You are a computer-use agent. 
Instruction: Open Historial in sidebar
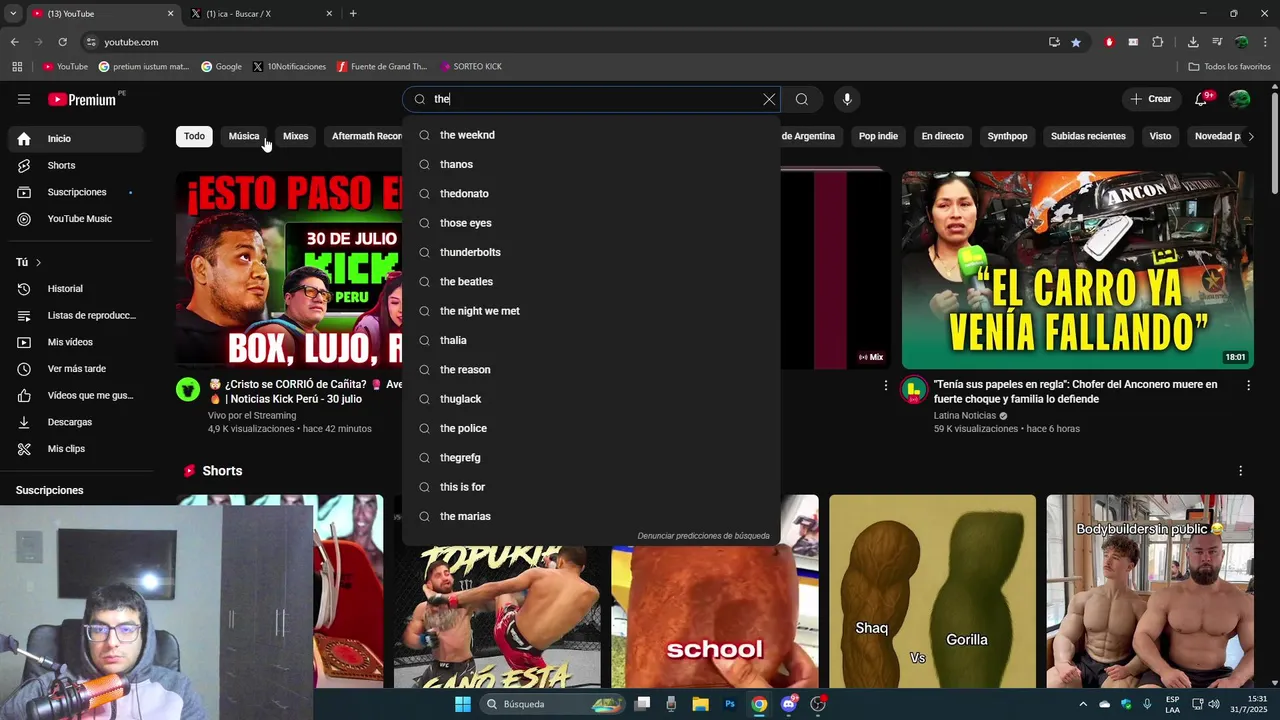pos(78,289)
